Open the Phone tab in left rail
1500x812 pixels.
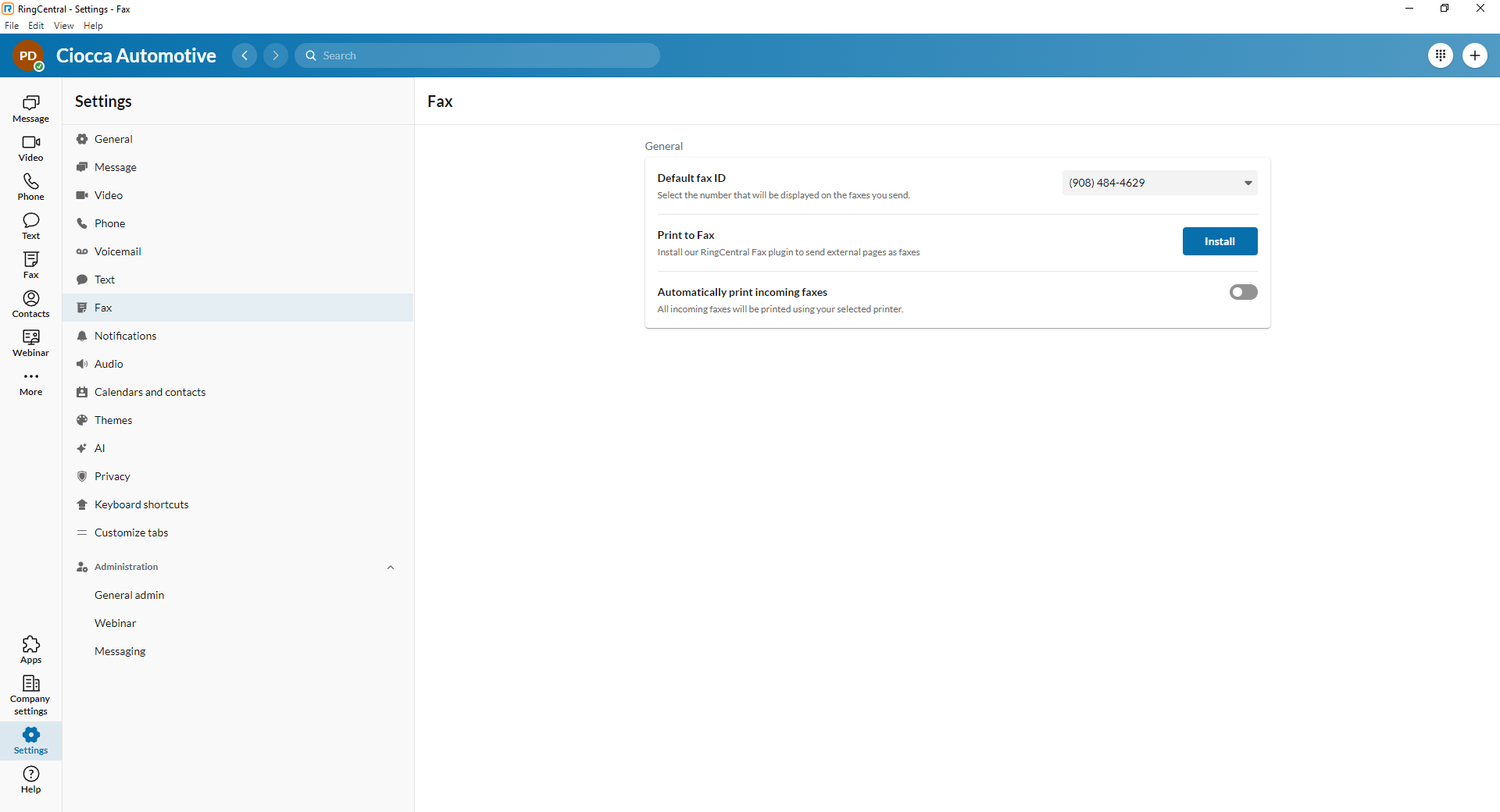point(30,187)
